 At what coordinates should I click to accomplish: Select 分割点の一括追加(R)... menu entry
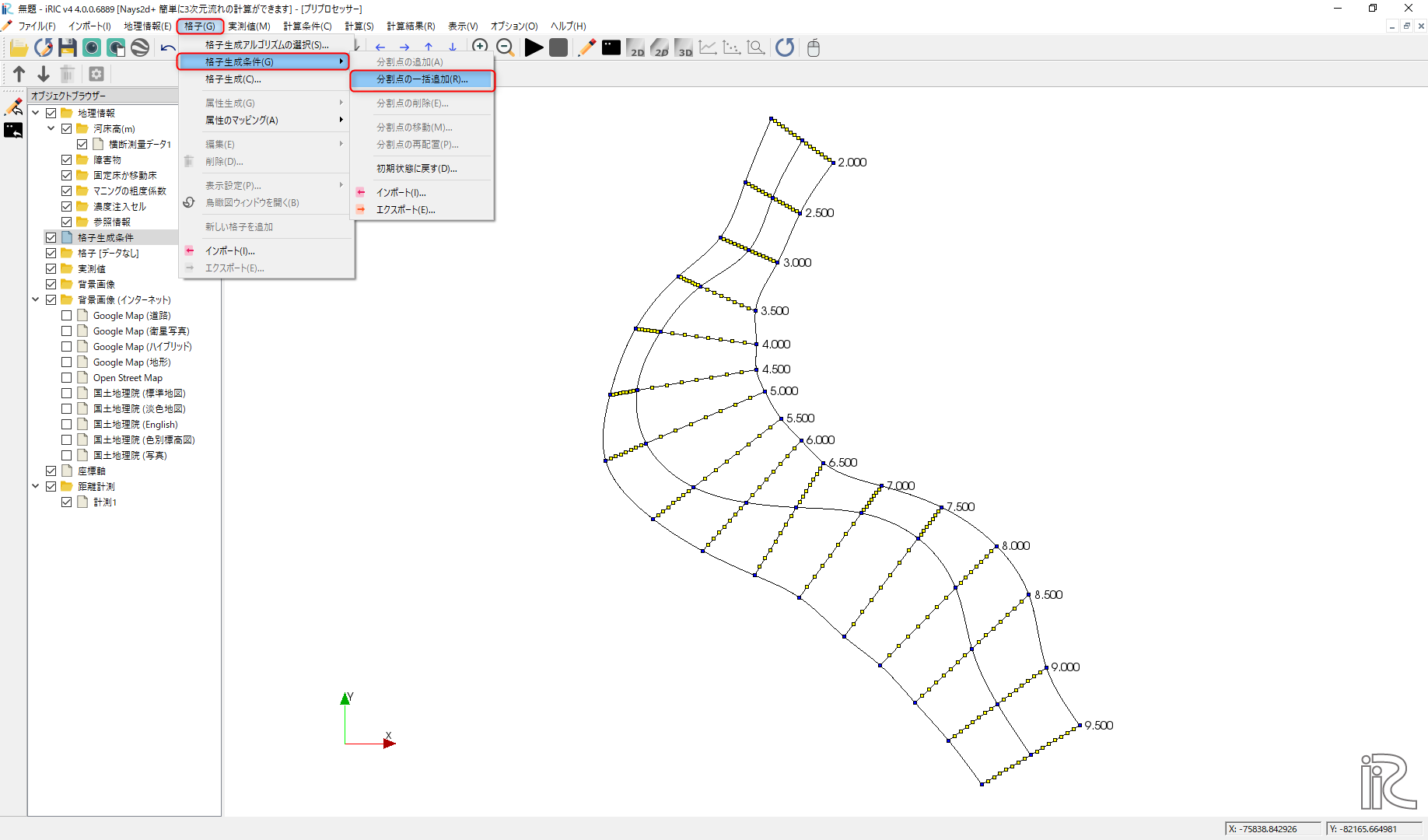click(422, 79)
